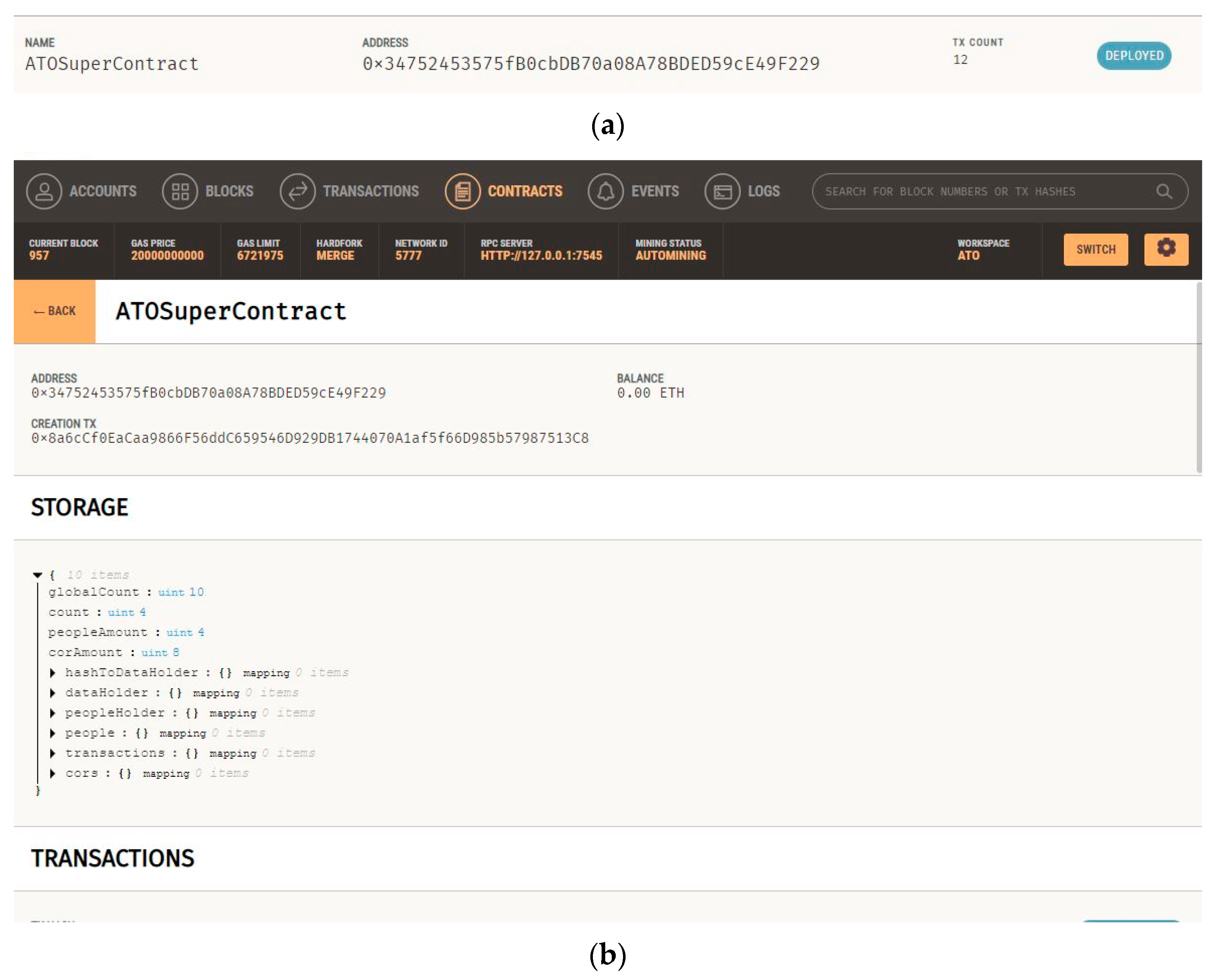
Task: Click the search magnifier icon
Action: click(1163, 192)
